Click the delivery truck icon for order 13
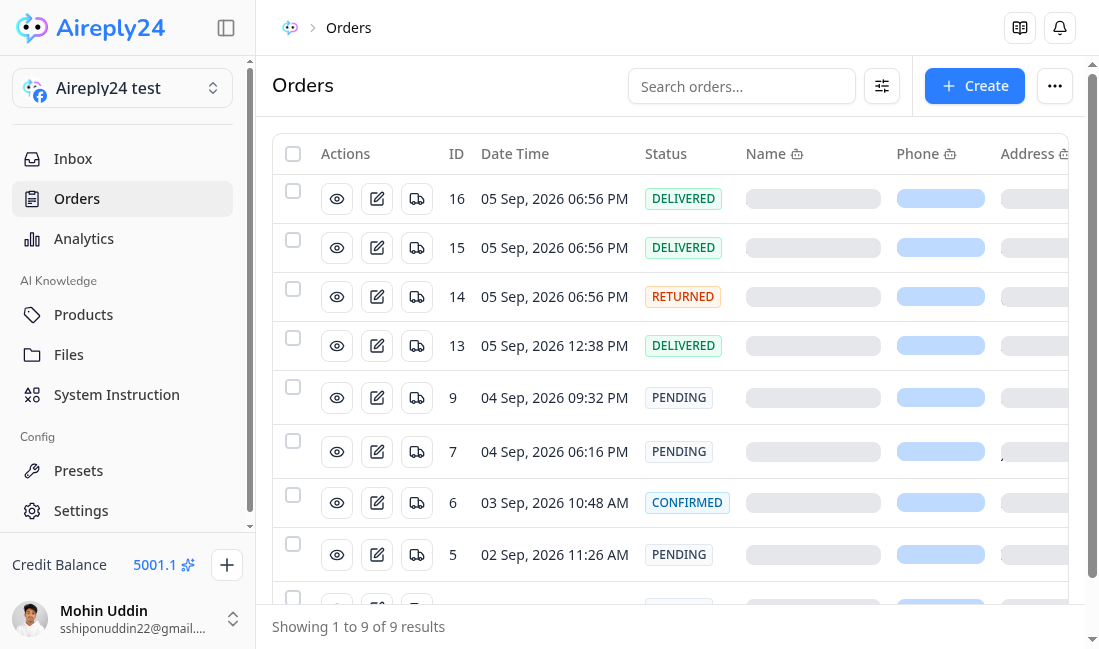The image size is (1099, 649). pyautogui.click(x=417, y=346)
